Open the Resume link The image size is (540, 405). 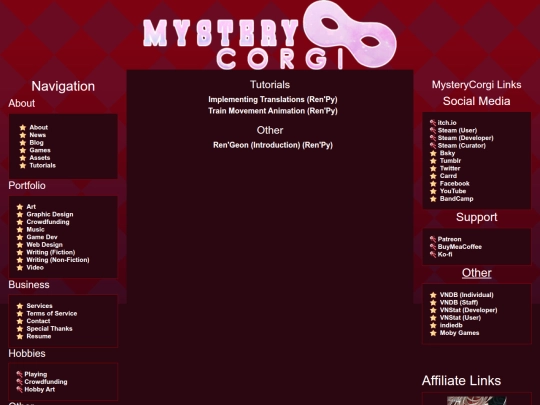click(x=39, y=336)
